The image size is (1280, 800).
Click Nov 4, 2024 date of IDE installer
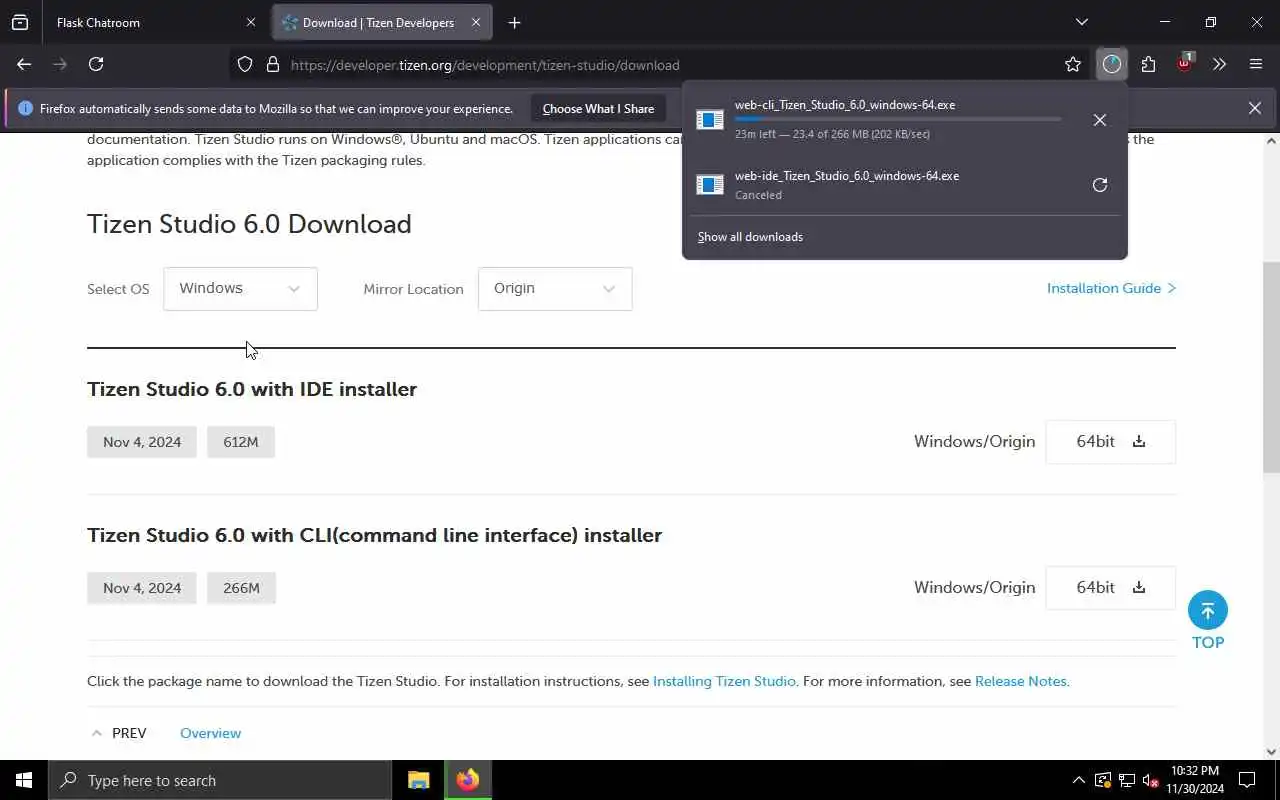tap(142, 442)
